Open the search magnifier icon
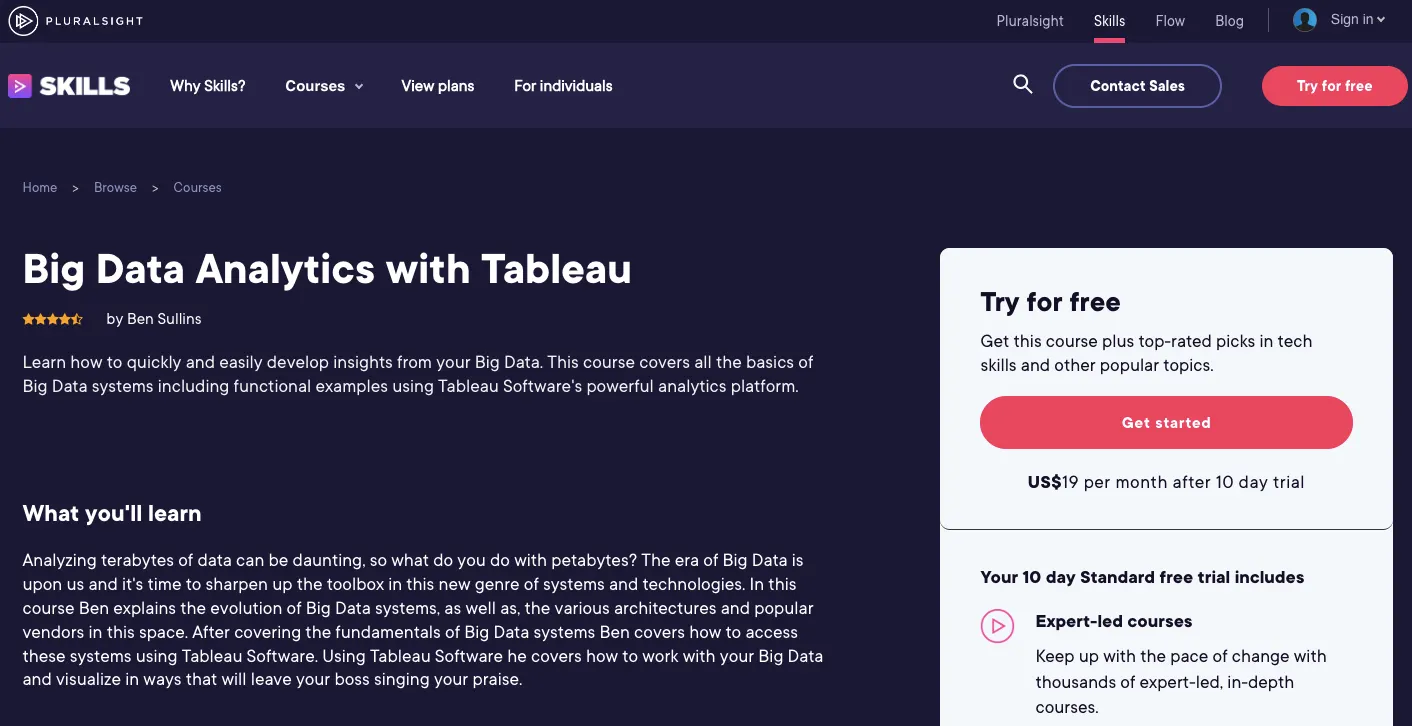 [x=1022, y=85]
